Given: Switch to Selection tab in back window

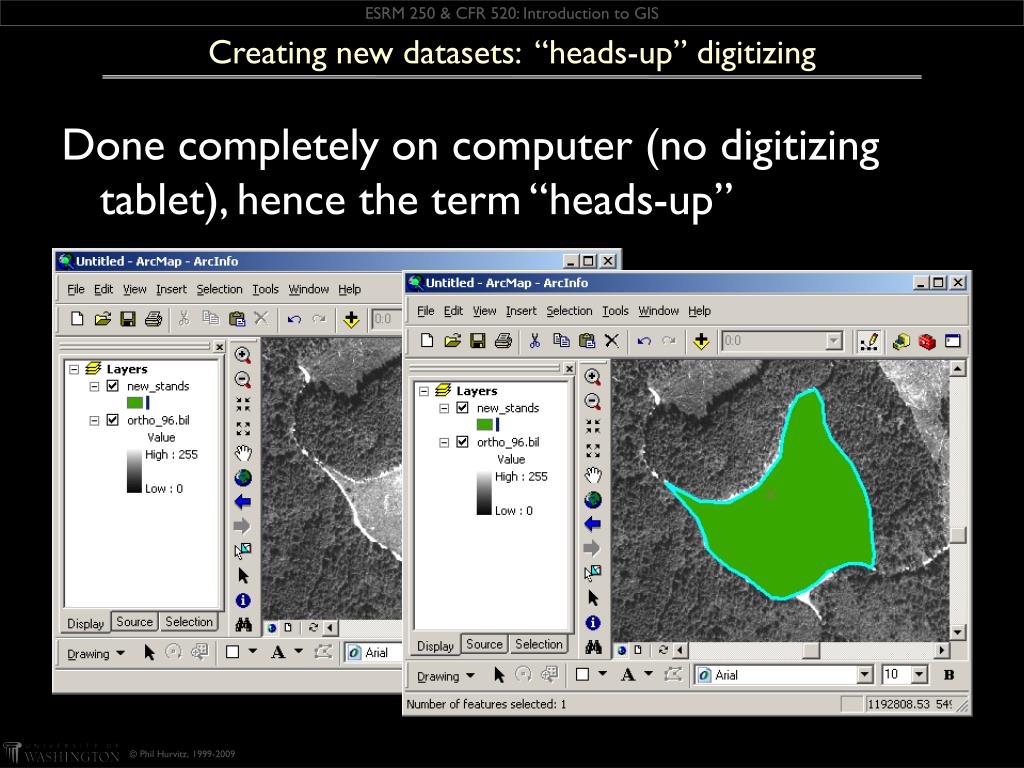Looking at the screenshot, I should [189, 622].
